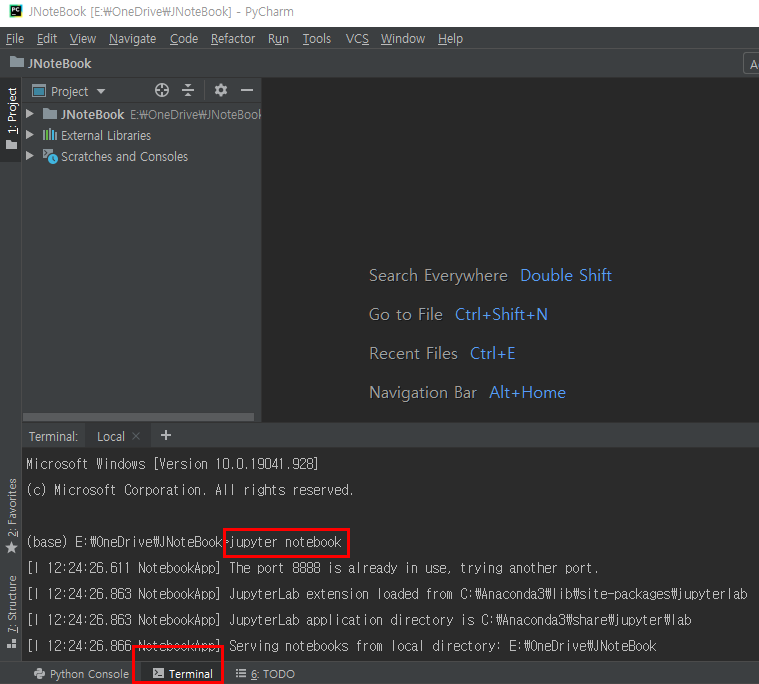Image resolution: width=759 pixels, height=684 pixels.
Task: Expand Scratches and Consoles node
Action: click(x=30, y=156)
